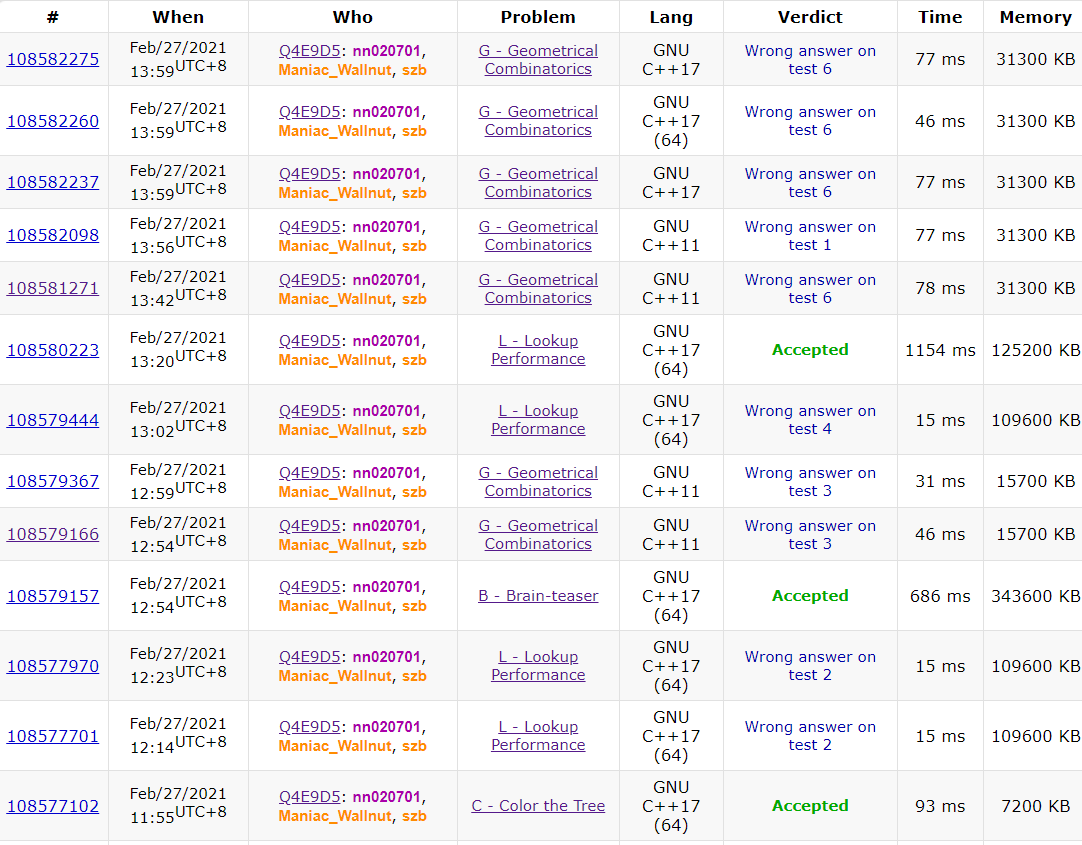Screen dimensions: 1082x845
Task: Open szb profile in Color the Tree row
Action: coord(414,816)
